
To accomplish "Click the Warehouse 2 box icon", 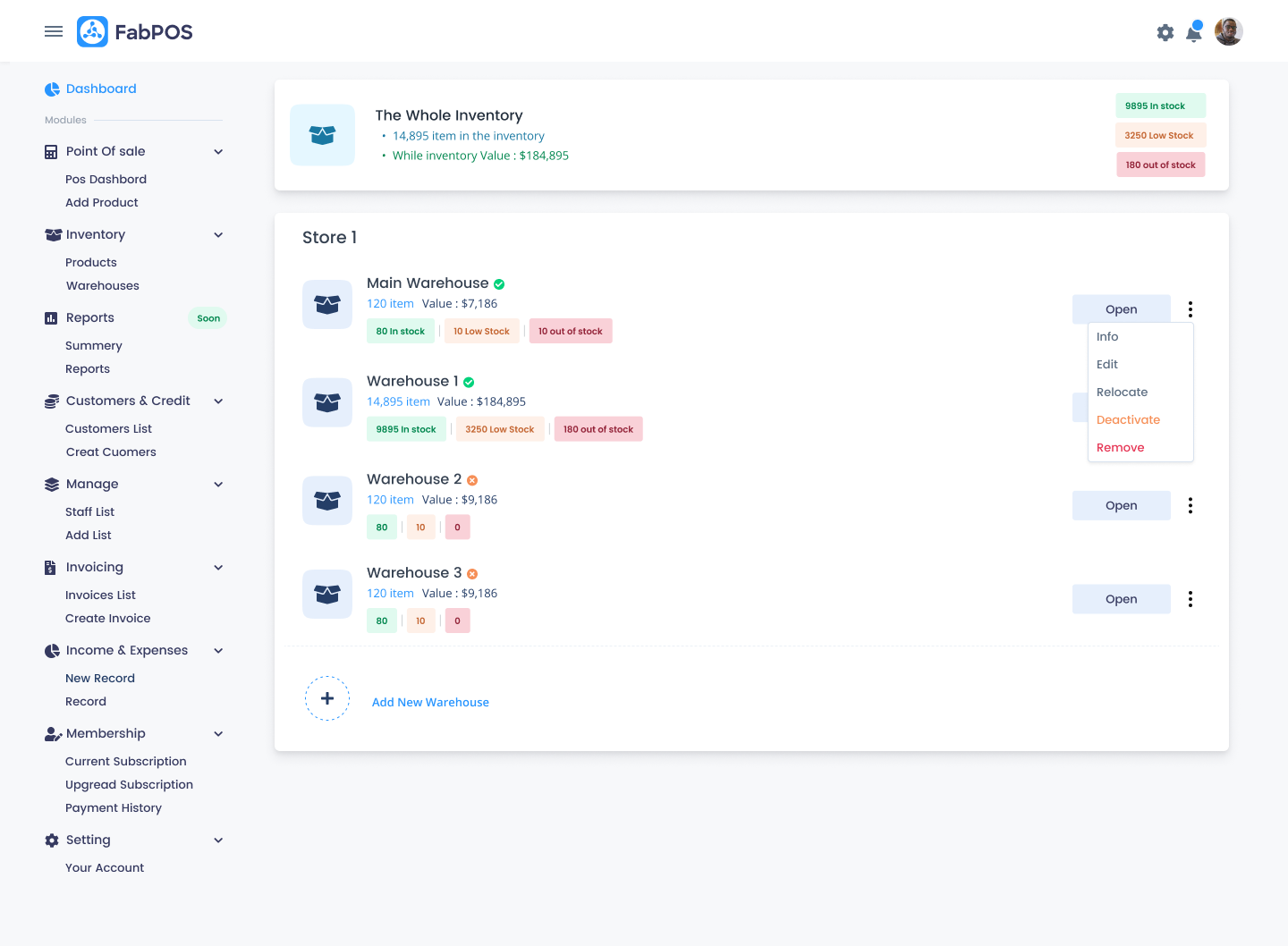I will tap(327, 501).
